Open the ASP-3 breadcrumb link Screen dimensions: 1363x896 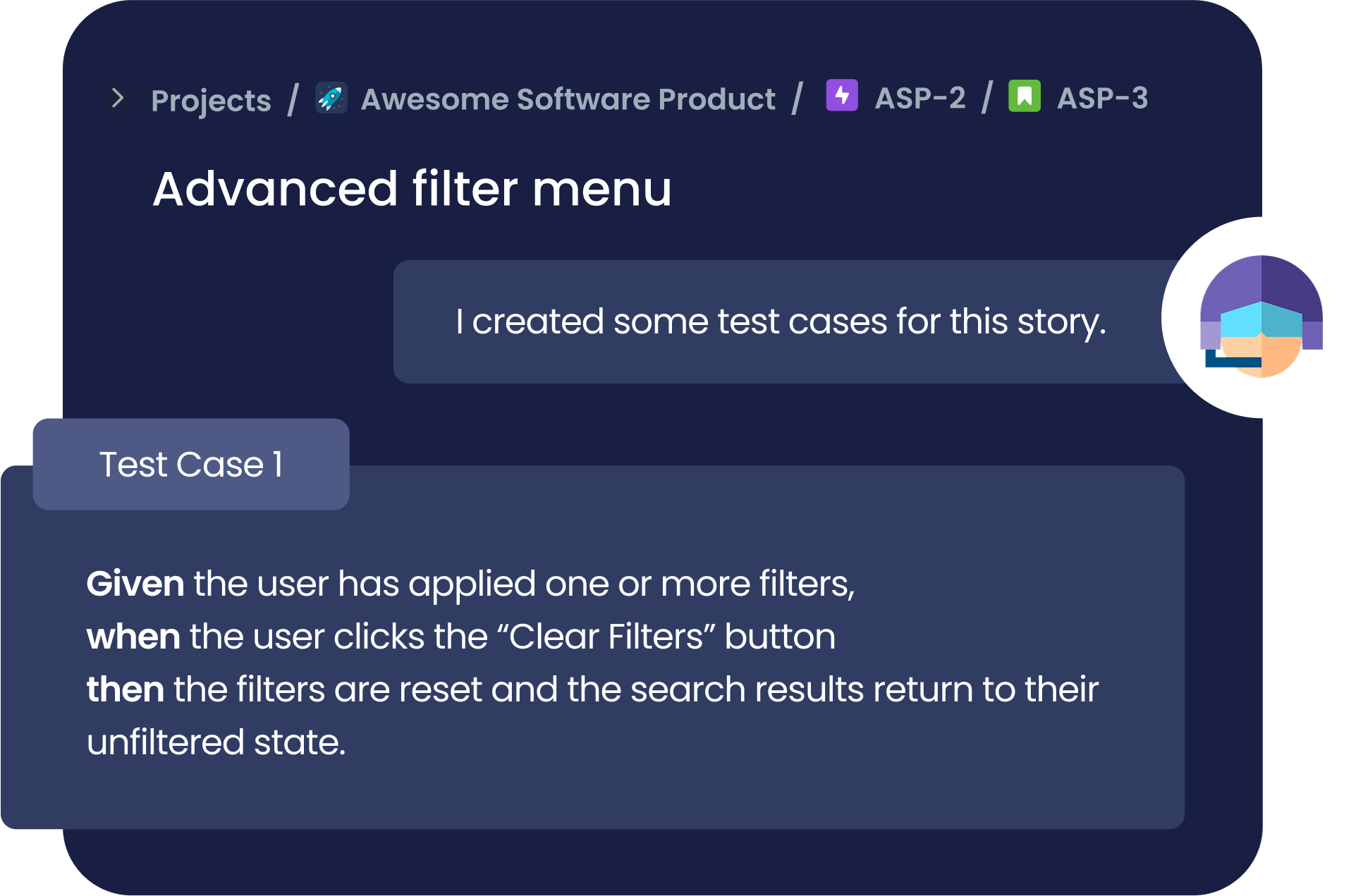click(1102, 98)
